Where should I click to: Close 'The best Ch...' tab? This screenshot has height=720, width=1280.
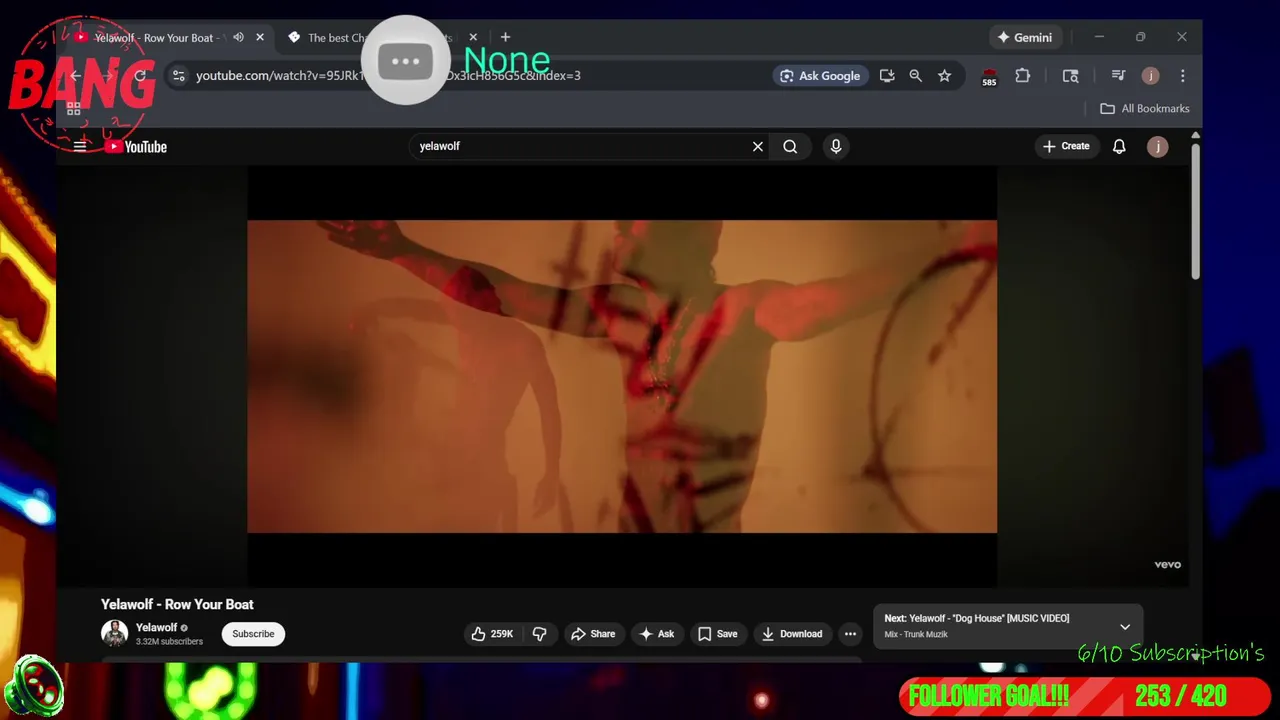pos(473,38)
